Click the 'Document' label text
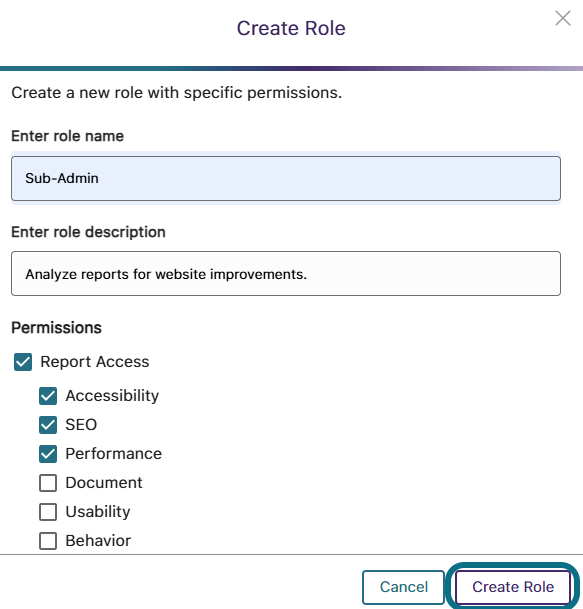The image size is (583, 609). pyautogui.click(x=104, y=483)
